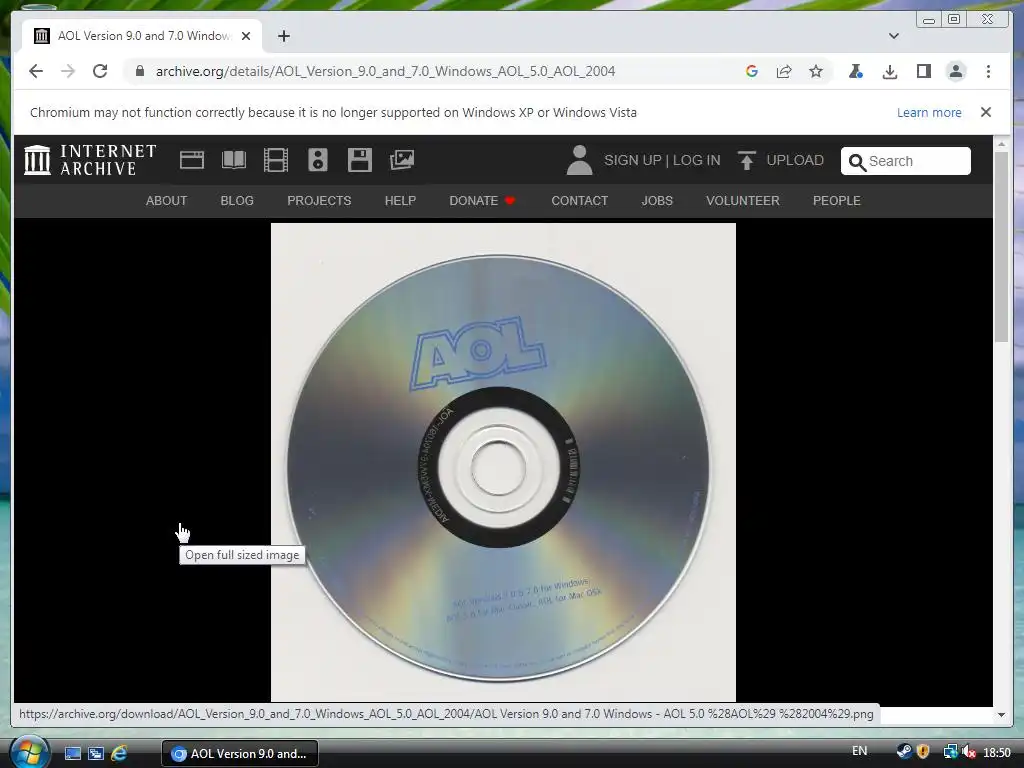The width and height of the screenshot is (1024, 768).
Task: Open the Images icon in Archive header
Action: coord(402,160)
